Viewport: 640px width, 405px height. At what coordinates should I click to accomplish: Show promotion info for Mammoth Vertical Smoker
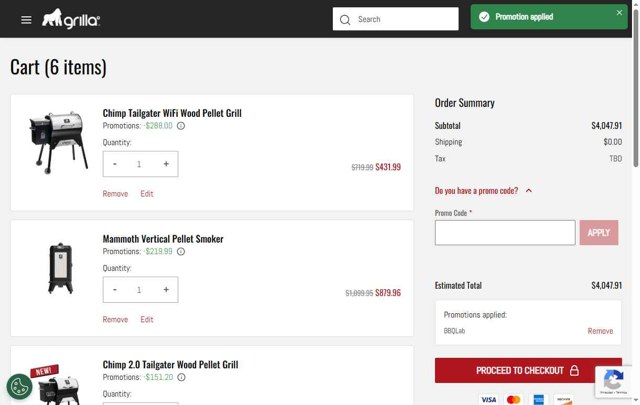181,251
